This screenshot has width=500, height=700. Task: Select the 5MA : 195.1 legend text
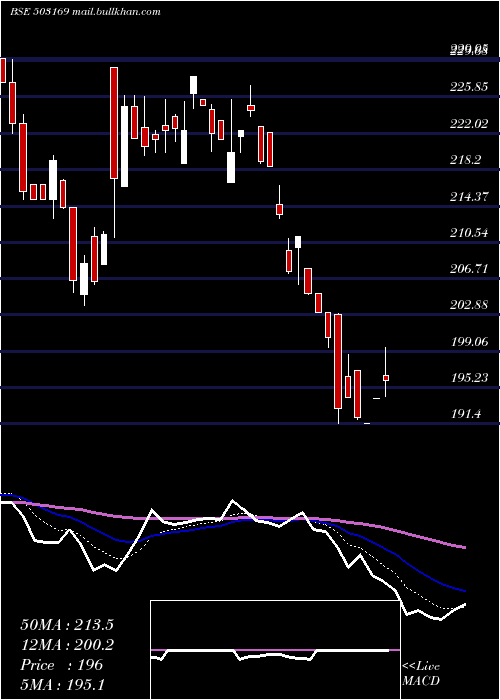click(x=63, y=684)
